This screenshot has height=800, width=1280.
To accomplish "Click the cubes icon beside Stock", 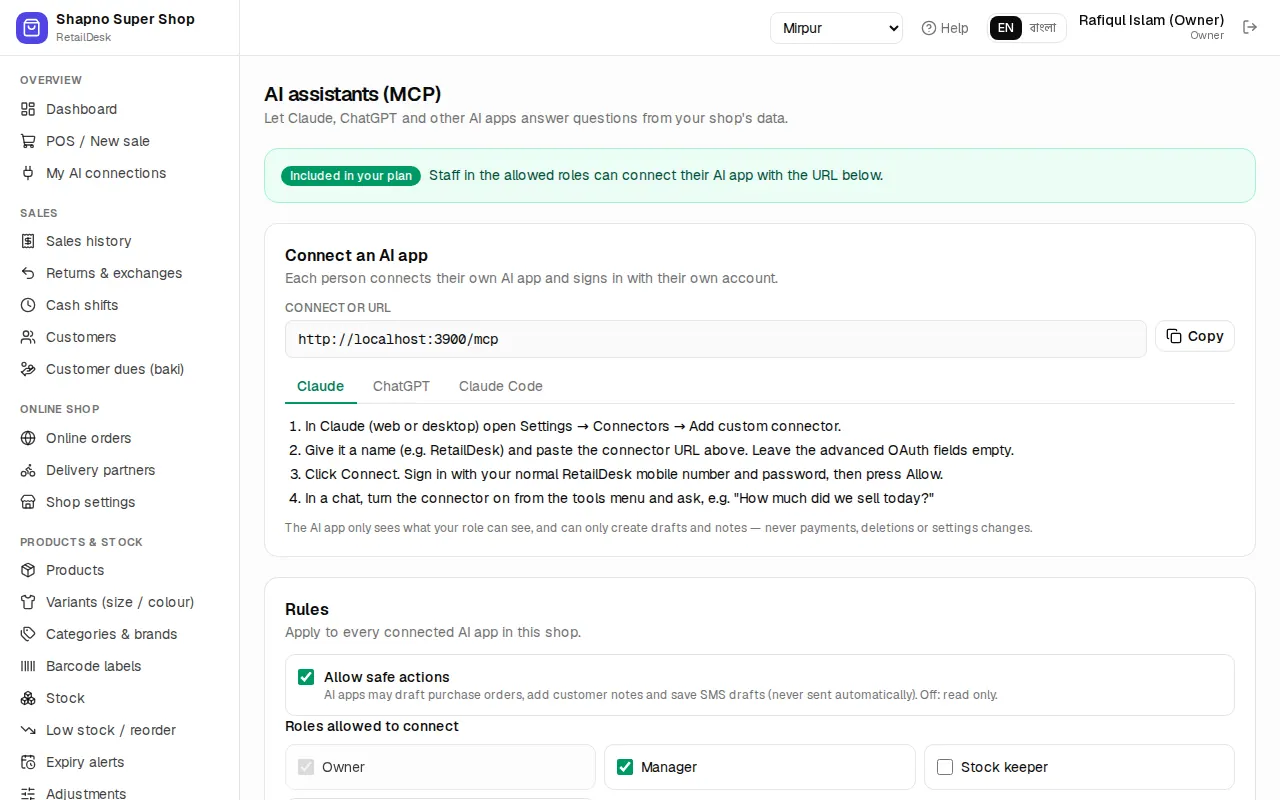I will point(28,698).
